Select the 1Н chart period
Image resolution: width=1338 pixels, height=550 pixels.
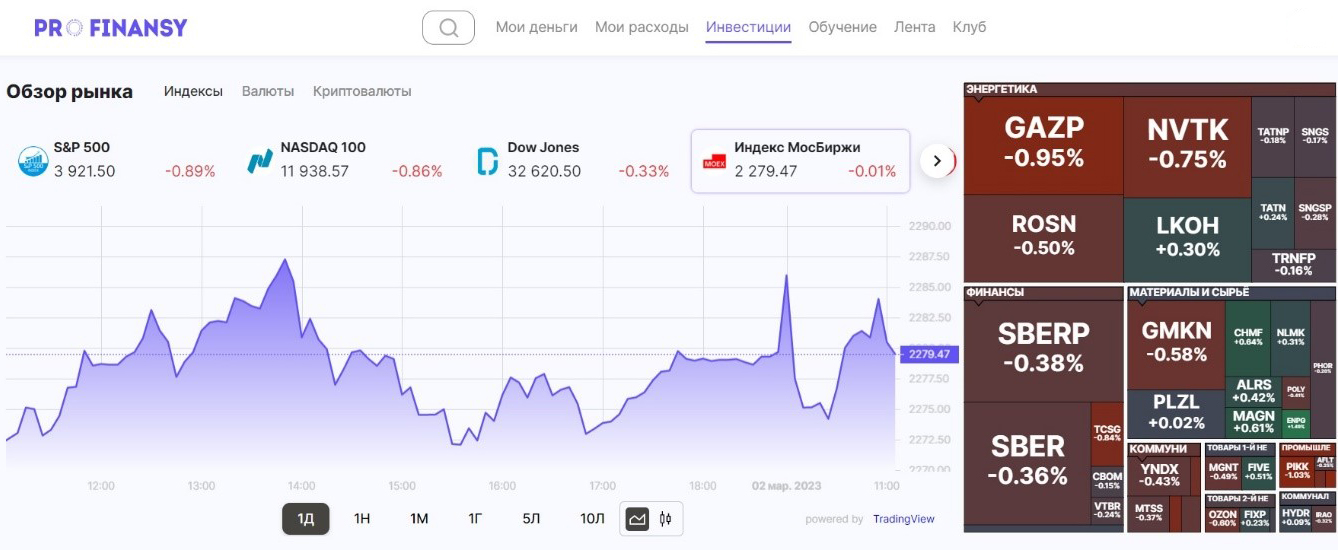pyautogui.click(x=362, y=518)
